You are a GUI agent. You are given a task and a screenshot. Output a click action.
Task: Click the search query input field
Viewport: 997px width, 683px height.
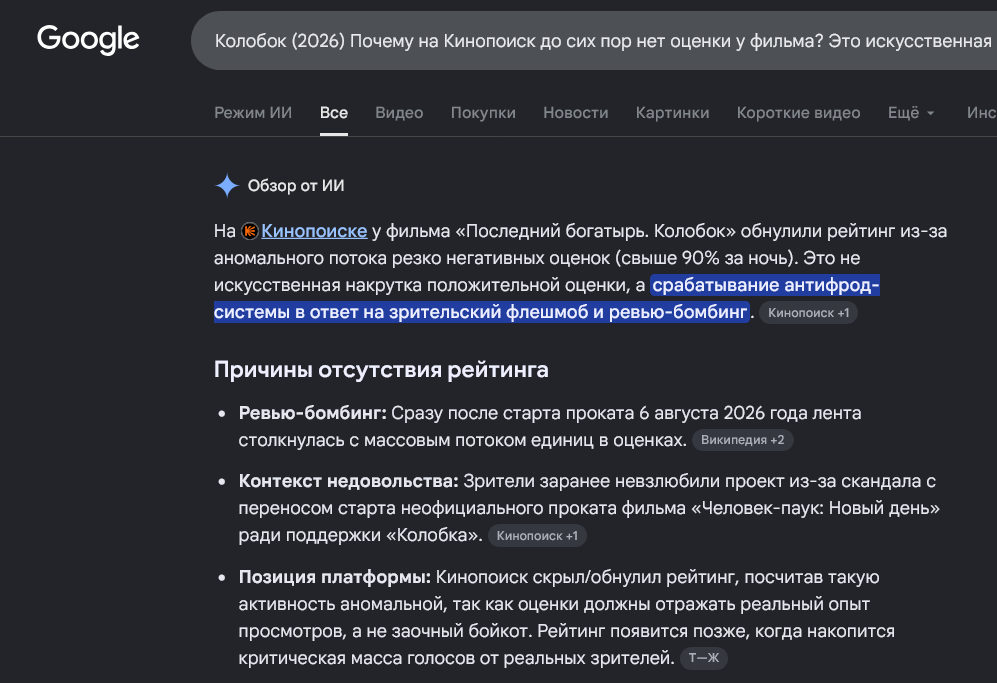coord(594,41)
